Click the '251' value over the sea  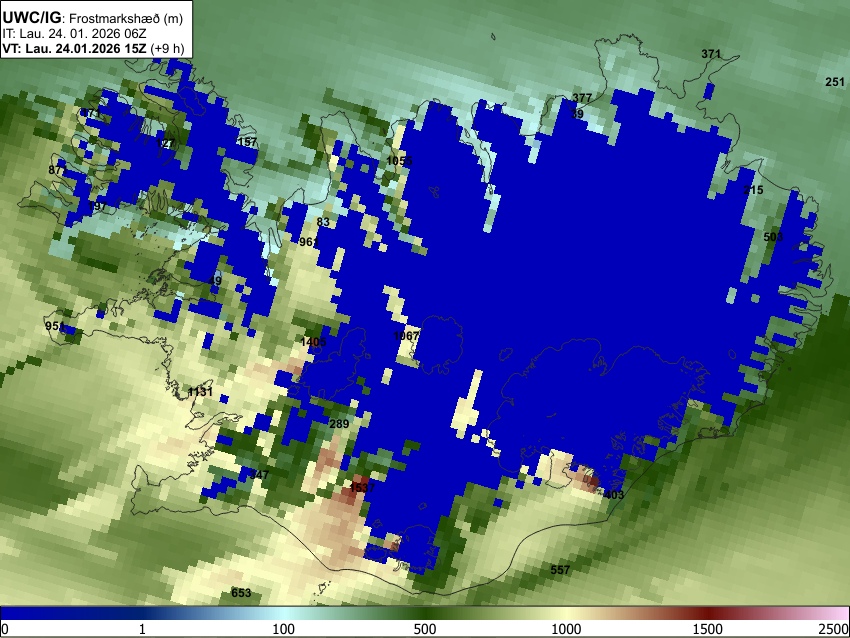(x=835, y=82)
